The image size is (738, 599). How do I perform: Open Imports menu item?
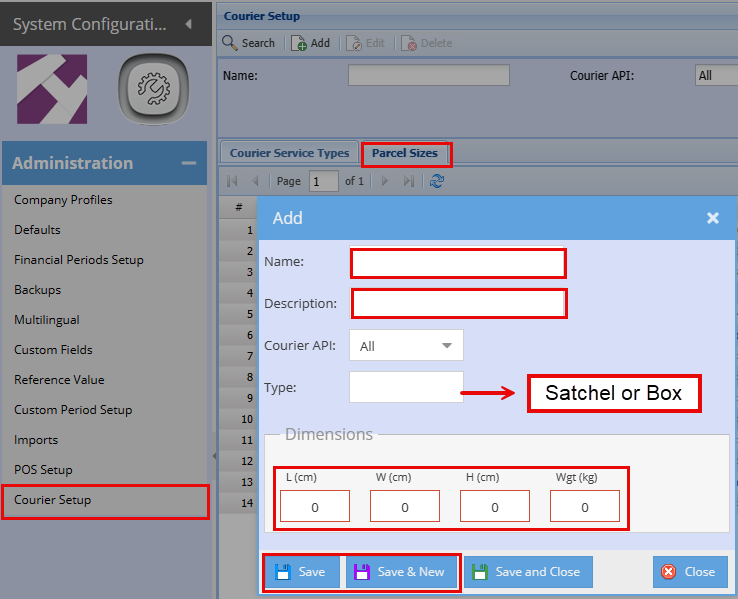[x=36, y=440]
